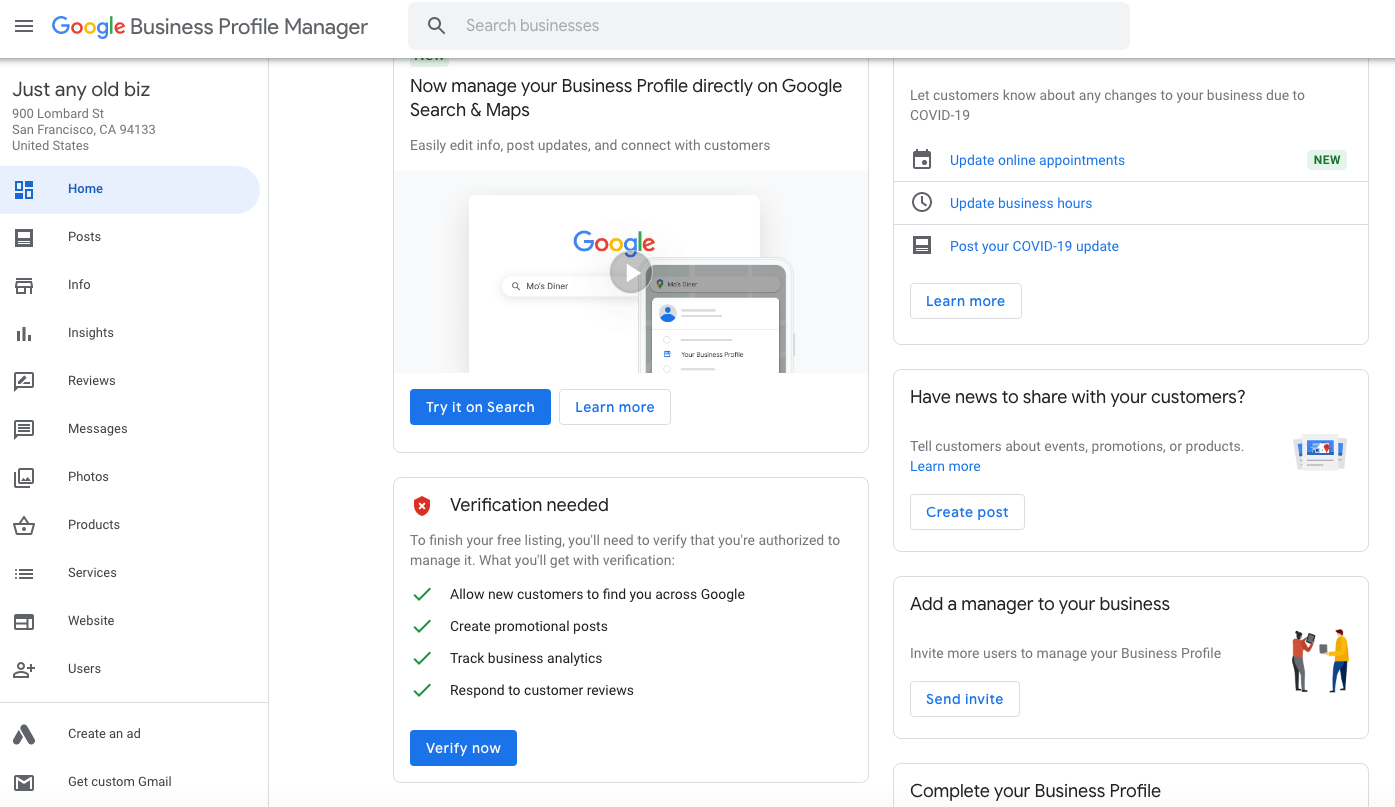1395x807 pixels.
Task: Focus the Search businesses field
Action: [769, 26]
